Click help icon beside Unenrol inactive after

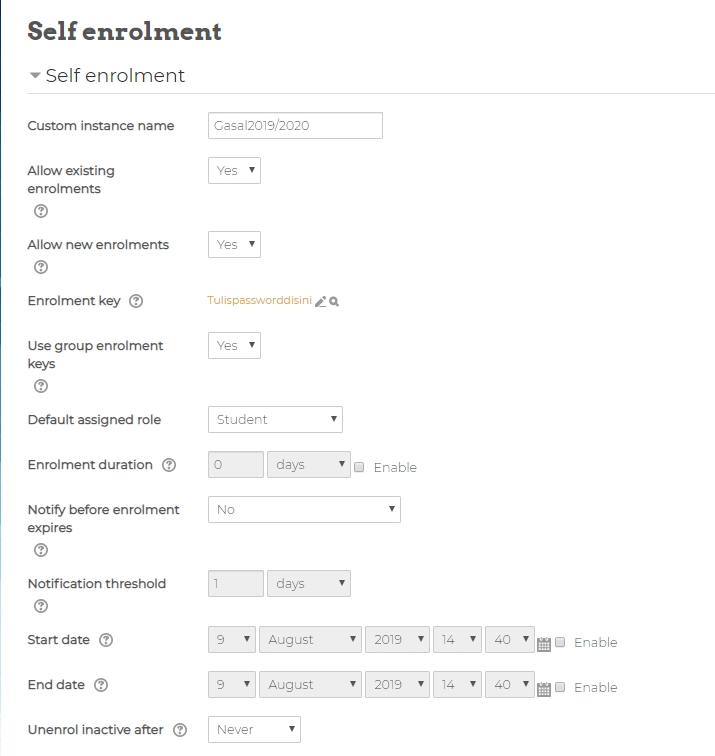(x=180, y=730)
